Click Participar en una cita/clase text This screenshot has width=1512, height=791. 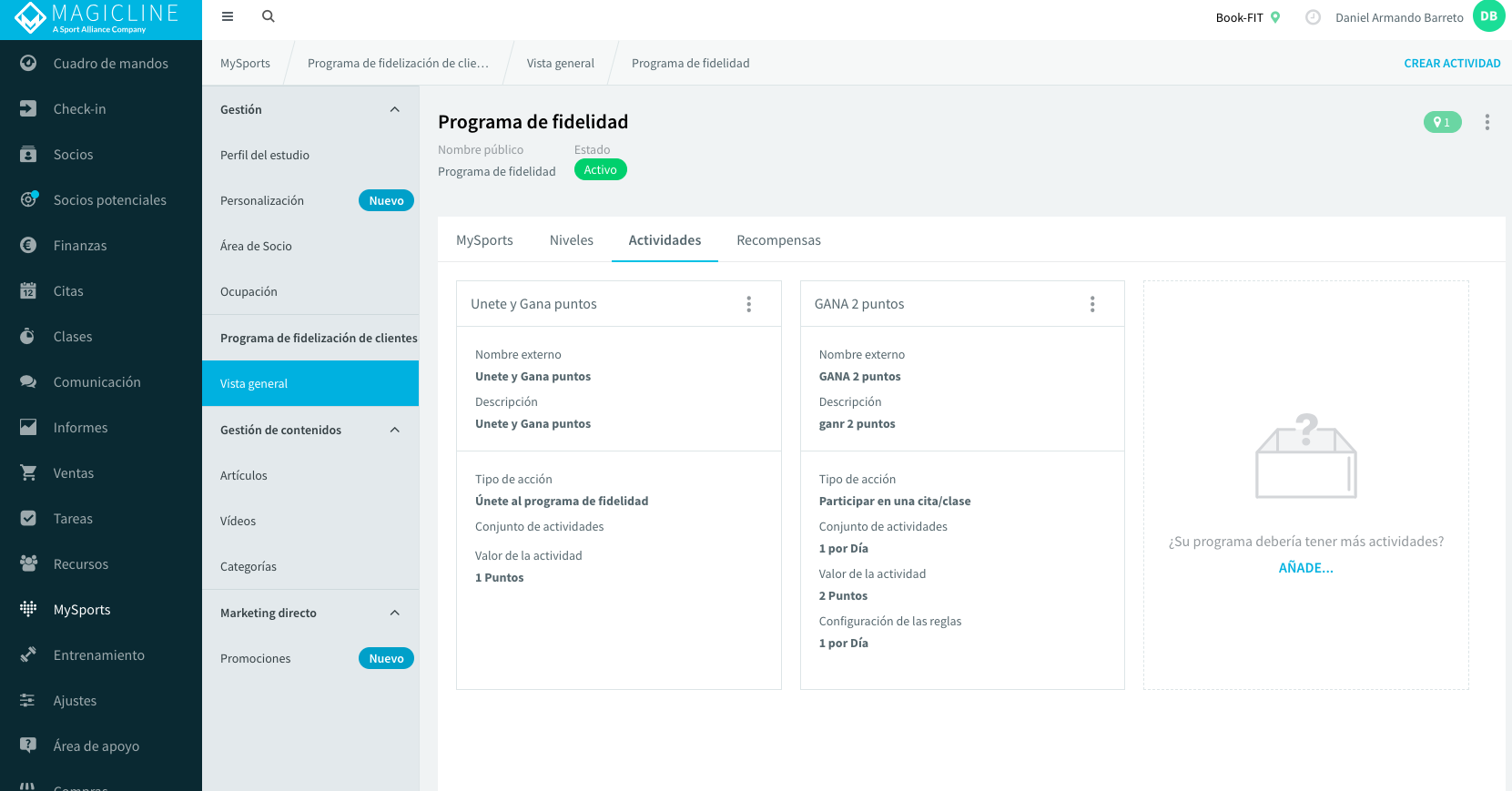[x=895, y=501]
